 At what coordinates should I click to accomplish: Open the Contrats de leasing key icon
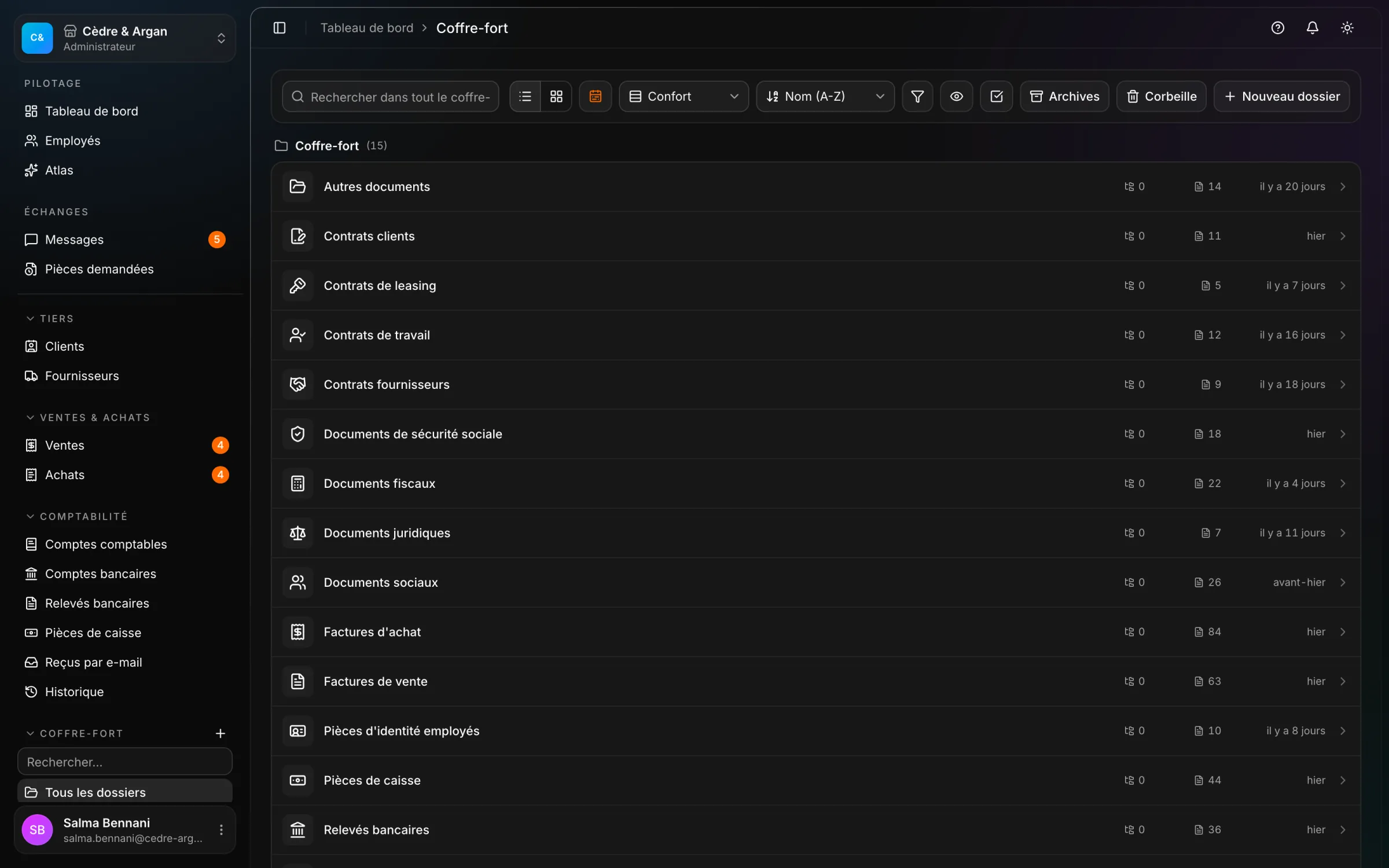(x=297, y=285)
